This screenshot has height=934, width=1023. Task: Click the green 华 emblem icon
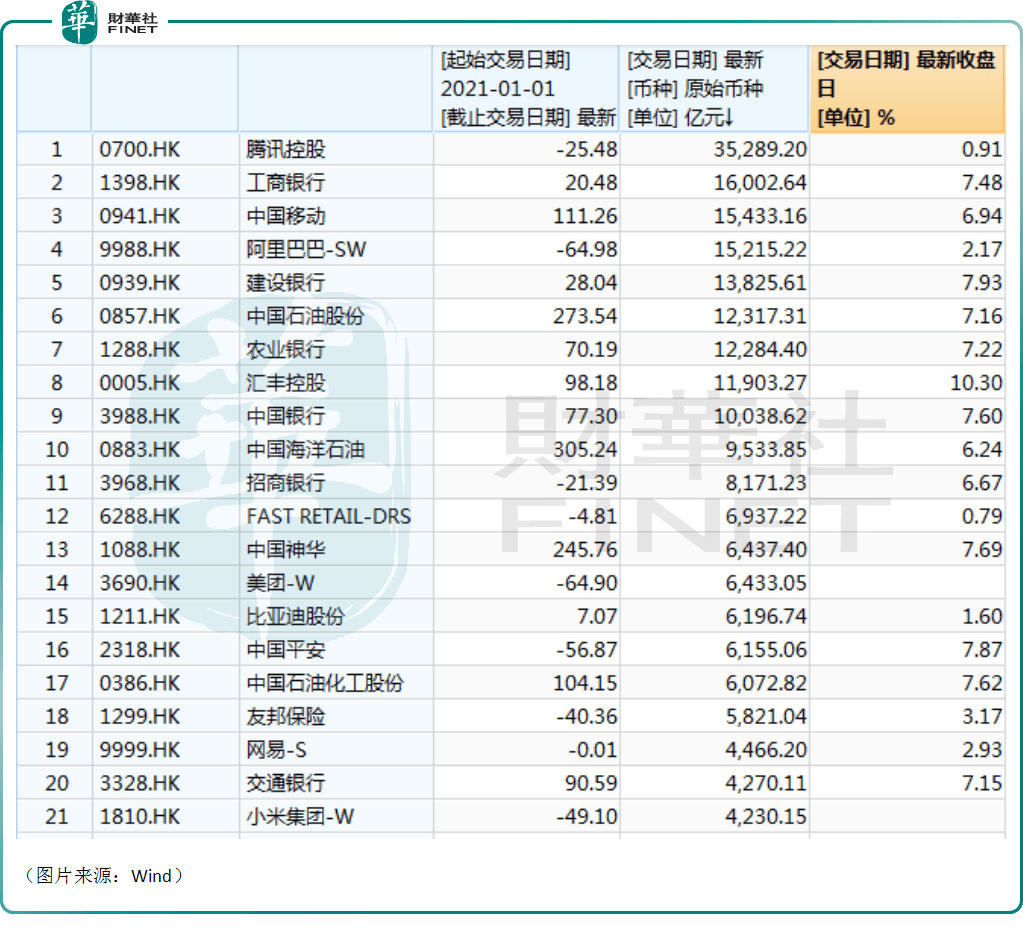(x=77, y=20)
